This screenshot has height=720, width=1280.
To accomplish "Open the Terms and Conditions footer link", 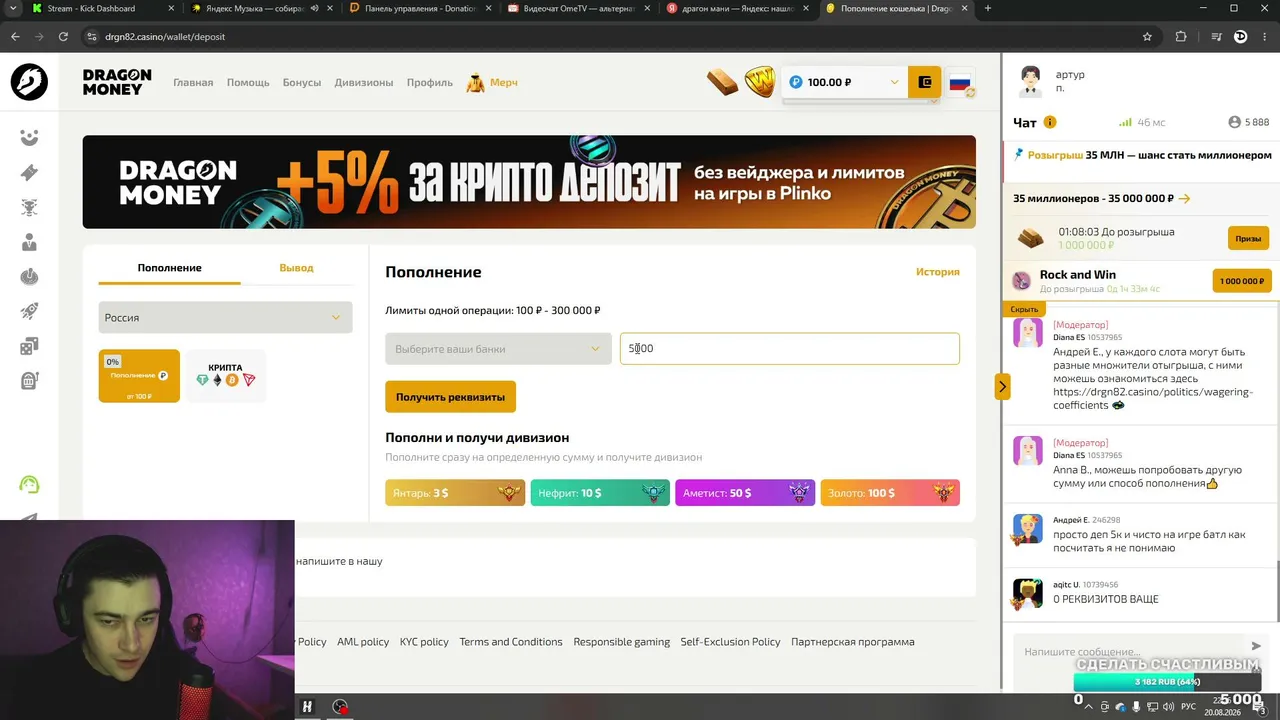I will coord(511,642).
